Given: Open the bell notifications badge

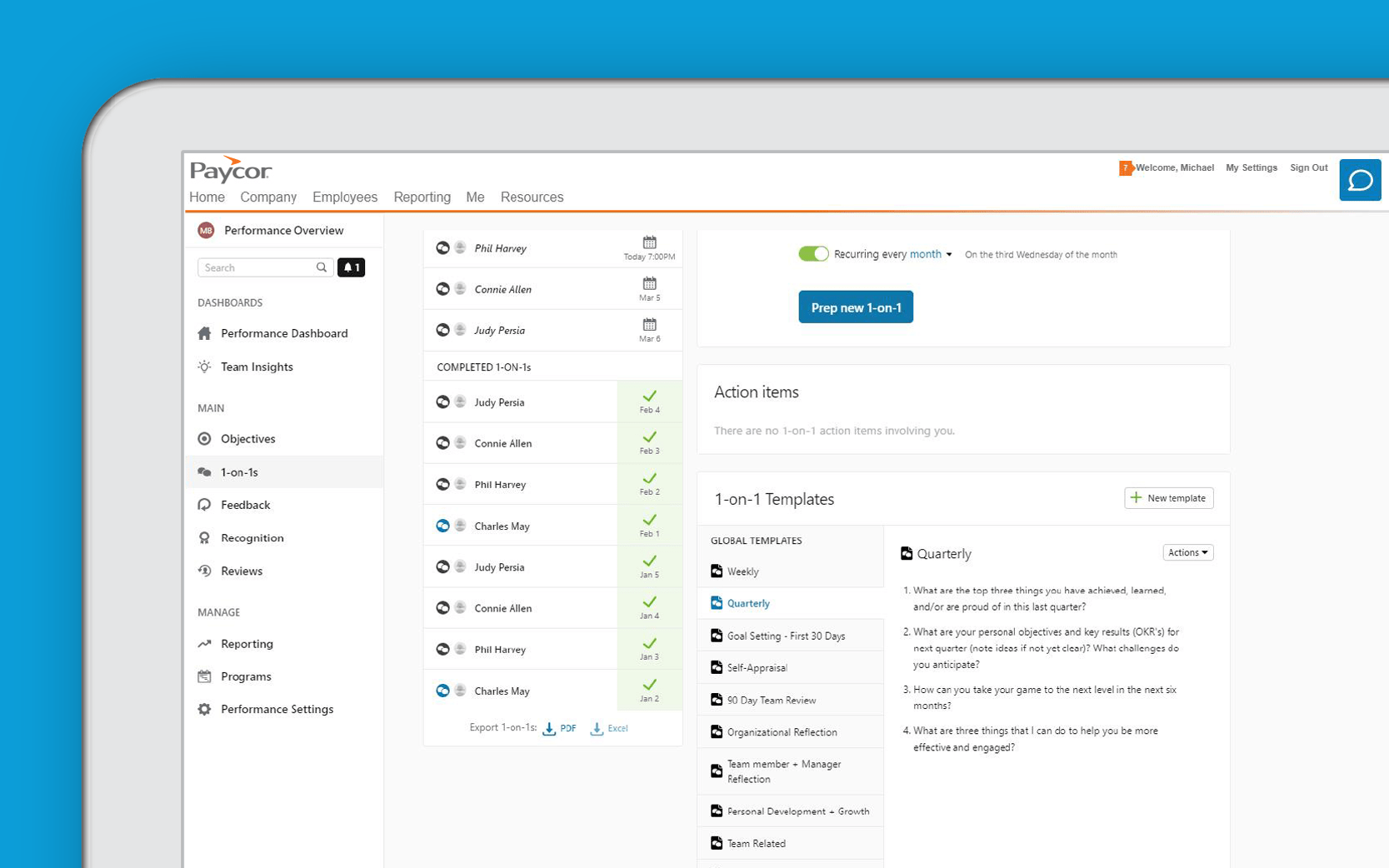Looking at the screenshot, I should [351, 267].
